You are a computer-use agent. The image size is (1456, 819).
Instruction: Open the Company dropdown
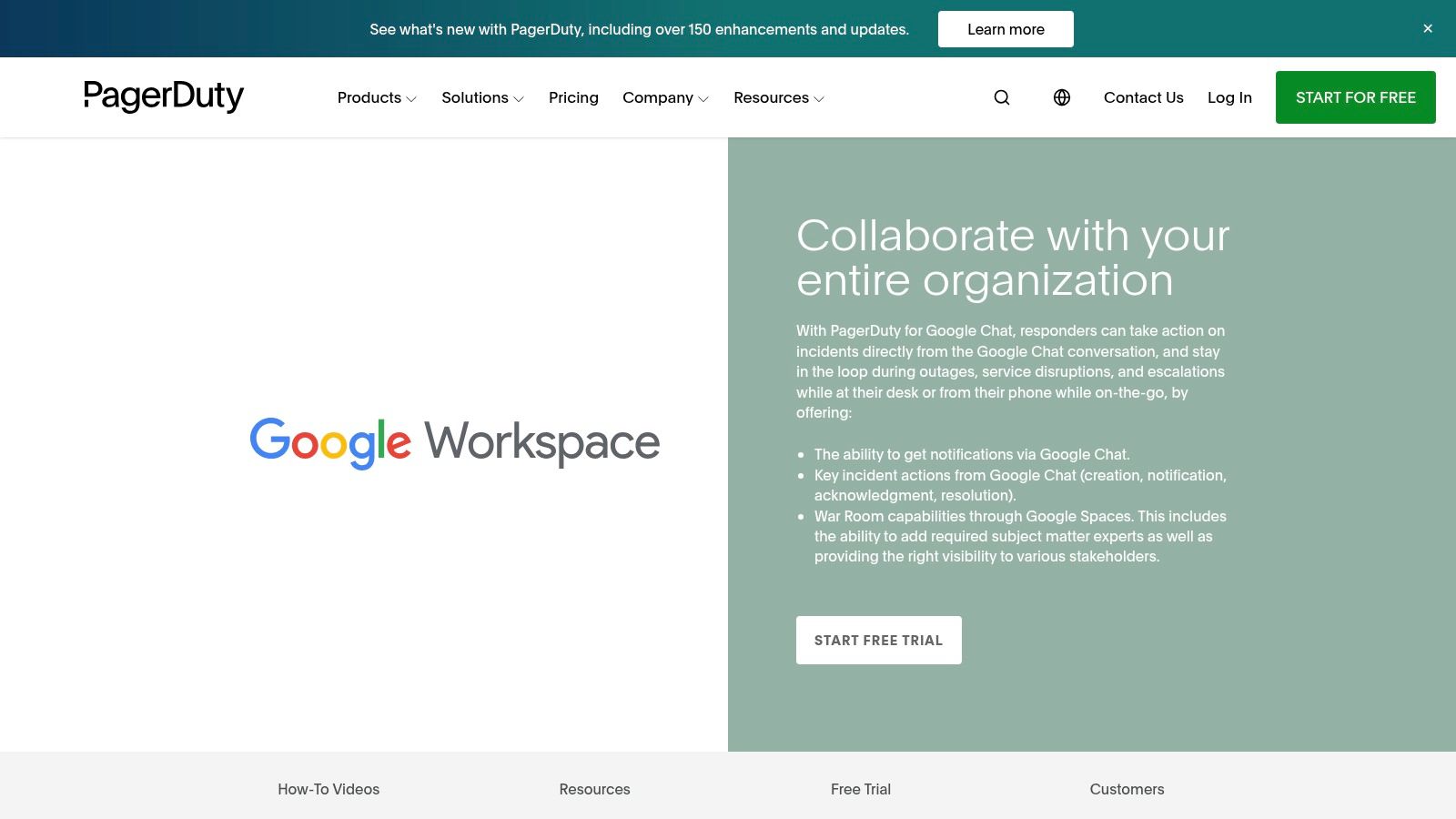(x=665, y=97)
